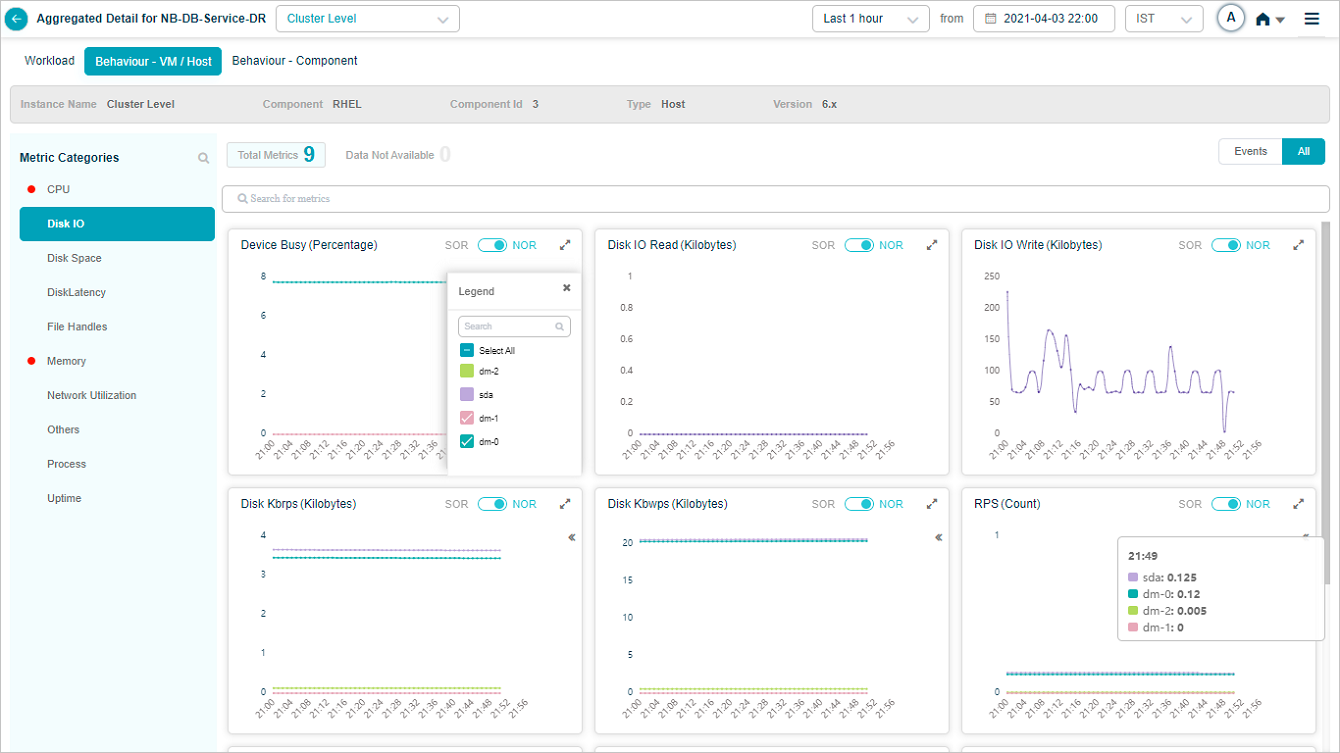Expand the Disk IO Write chart
The height and width of the screenshot is (753, 1340).
pyautogui.click(x=1298, y=245)
